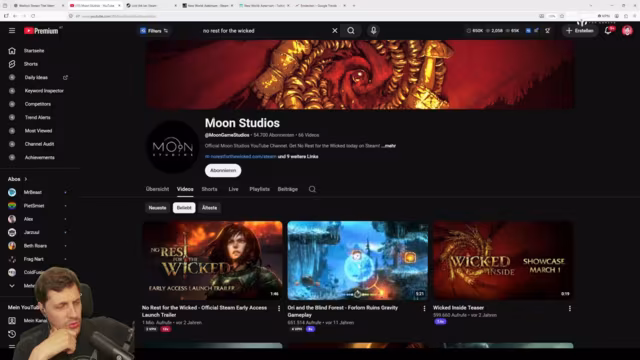This screenshot has height=360, width=640.
Task: Click the Abonnieren button
Action: [x=223, y=171]
